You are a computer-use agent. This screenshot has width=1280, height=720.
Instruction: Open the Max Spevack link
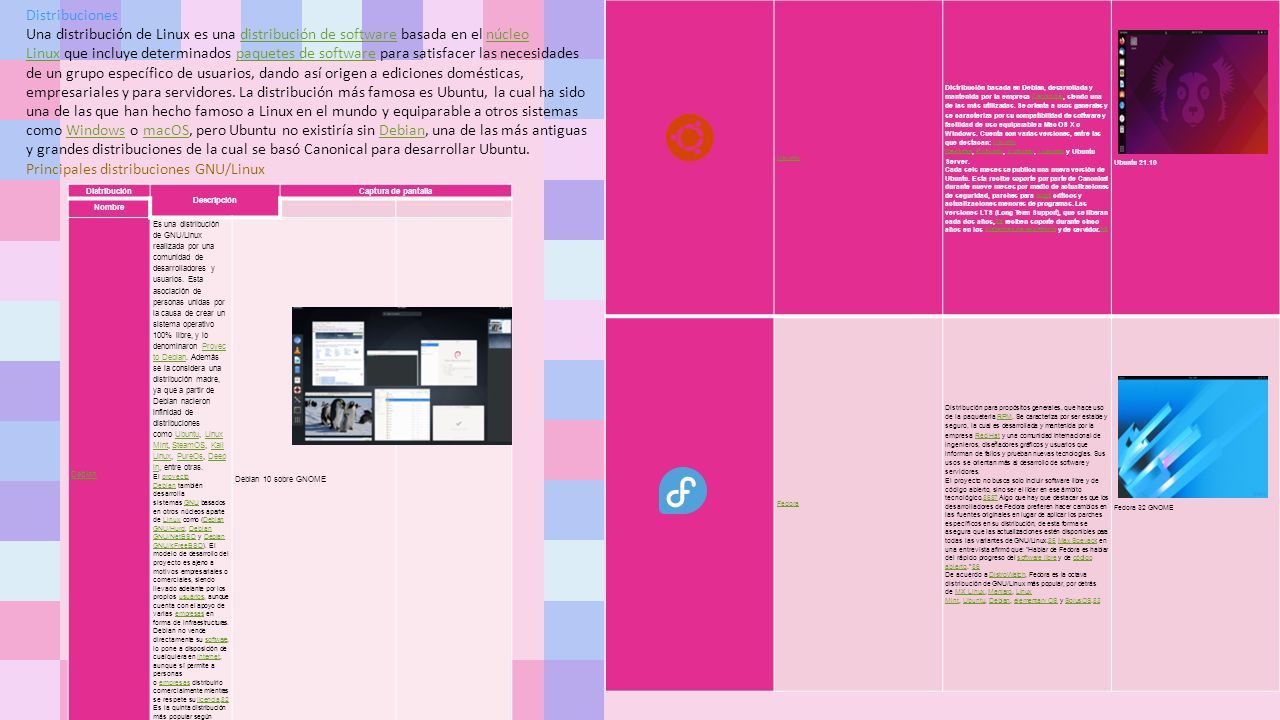click(x=1078, y=541)
